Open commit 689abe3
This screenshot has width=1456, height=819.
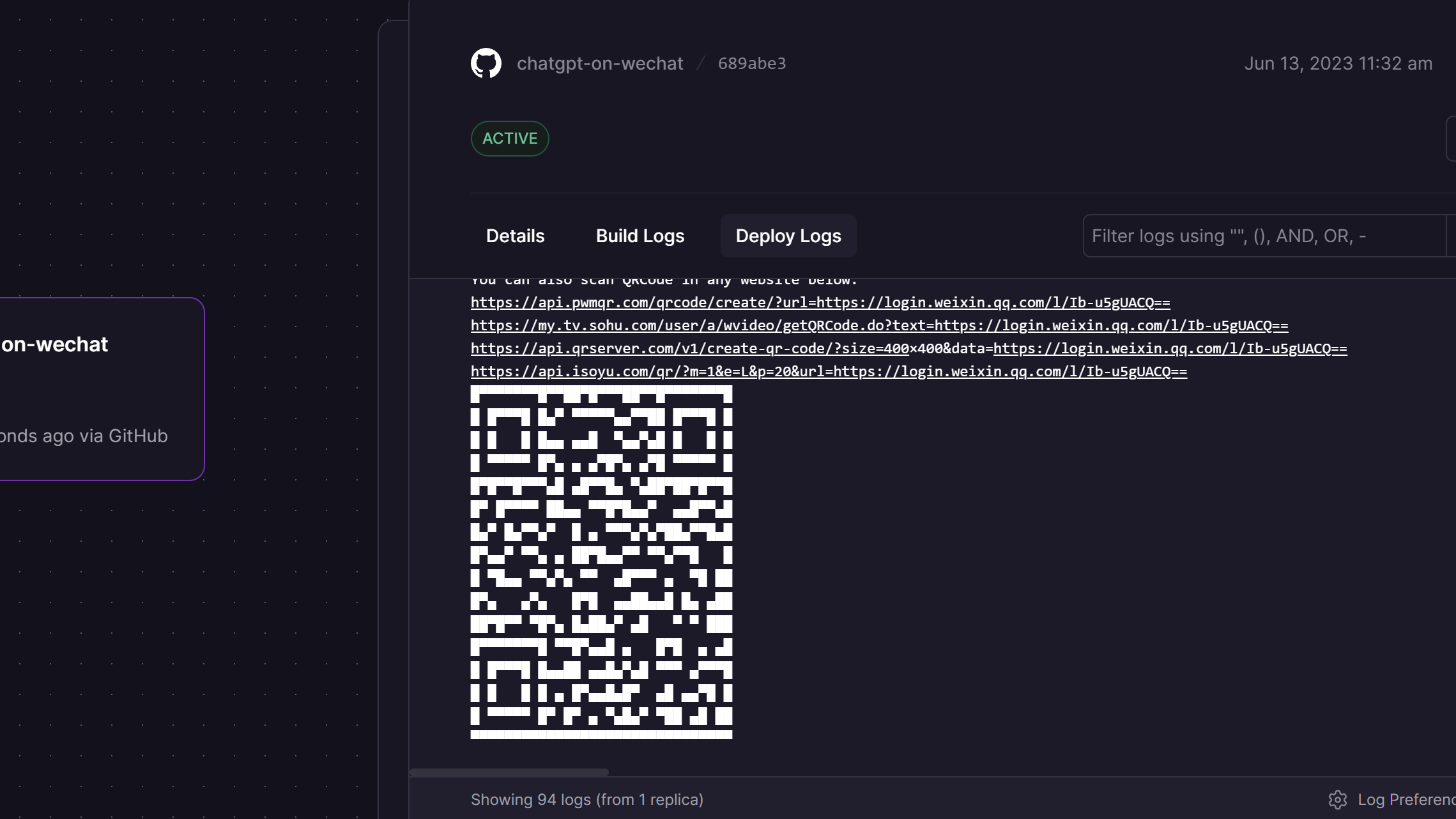coord(752,63)
